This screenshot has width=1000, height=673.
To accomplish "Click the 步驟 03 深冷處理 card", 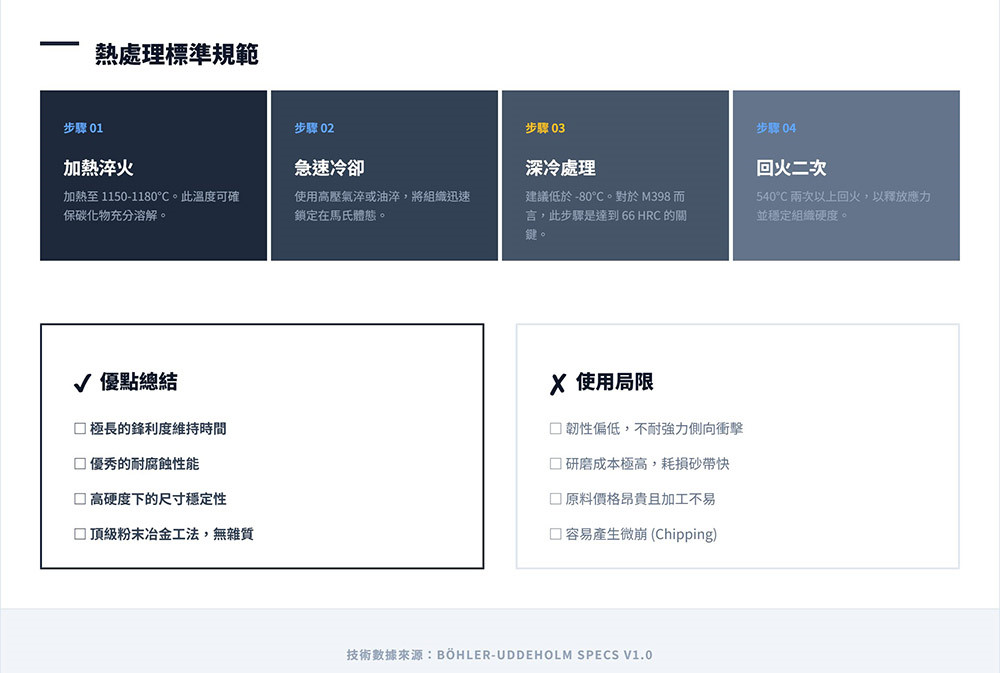I will tap(615, 176).
